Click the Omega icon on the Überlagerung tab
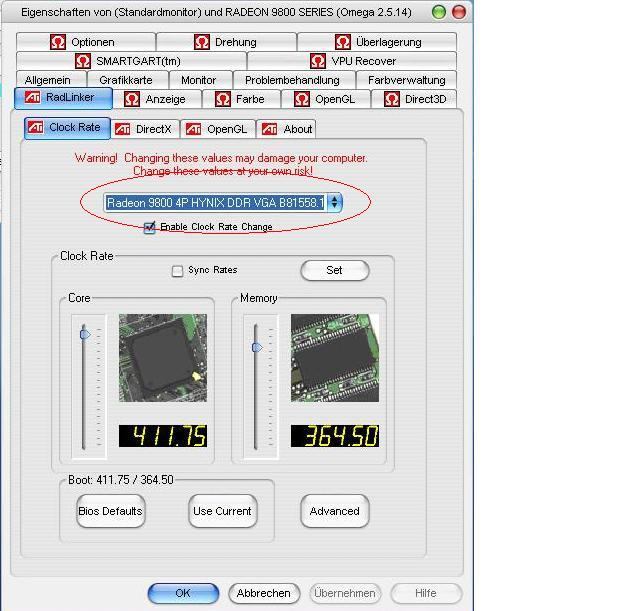The width and height of the screenshot is (640, 611). coord(343,42)
